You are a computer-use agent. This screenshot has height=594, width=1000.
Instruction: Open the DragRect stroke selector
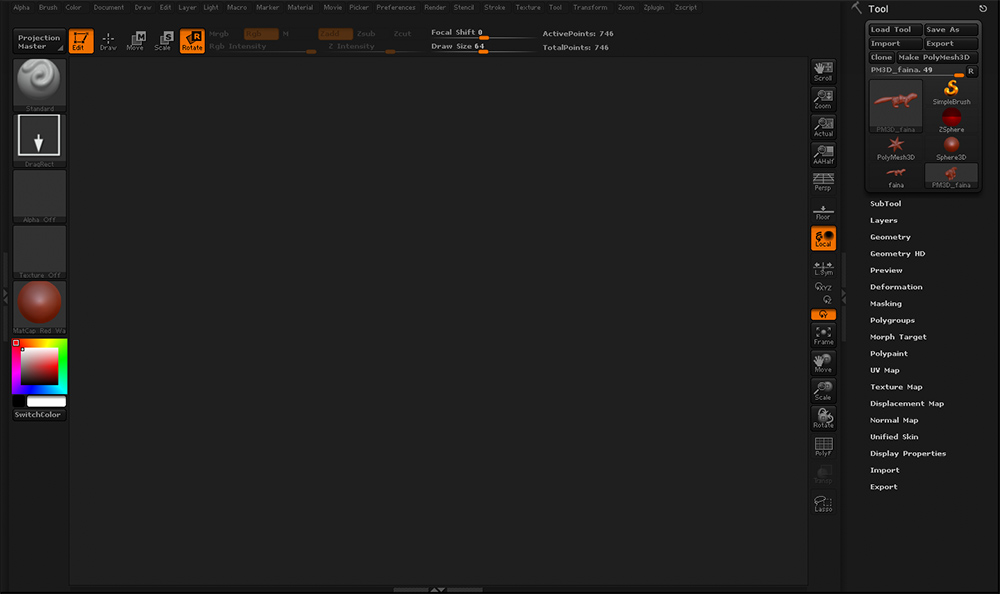[40, 141]
